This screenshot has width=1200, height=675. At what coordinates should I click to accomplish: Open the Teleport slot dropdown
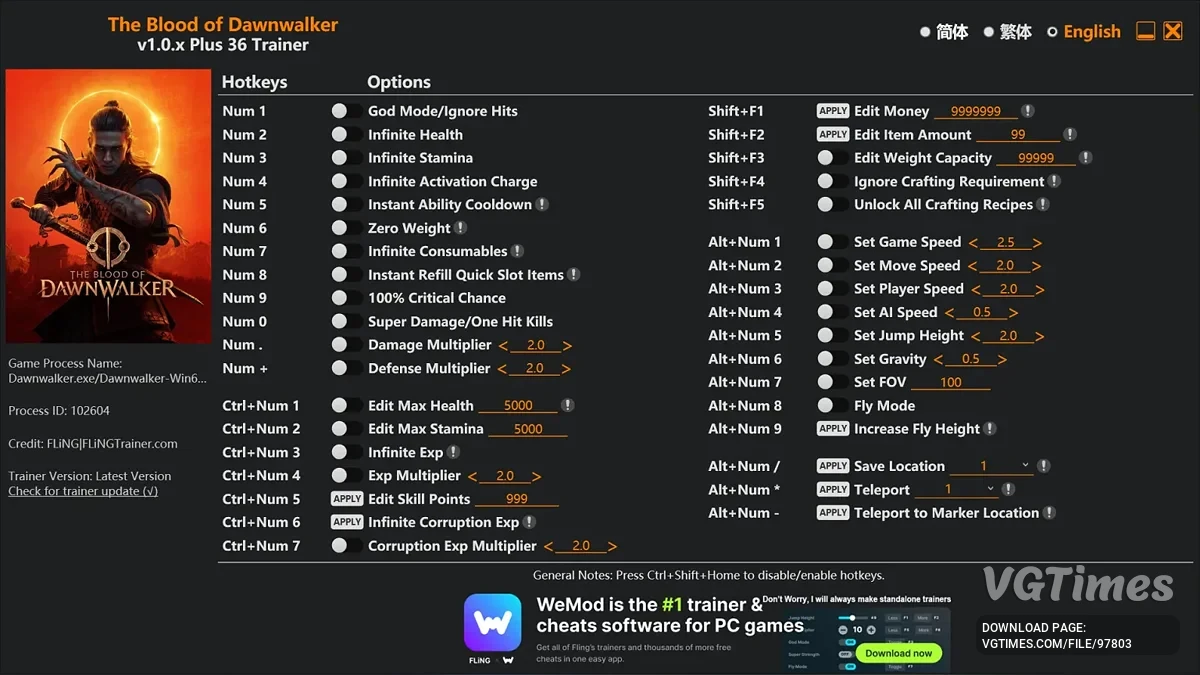click(956, 489)
